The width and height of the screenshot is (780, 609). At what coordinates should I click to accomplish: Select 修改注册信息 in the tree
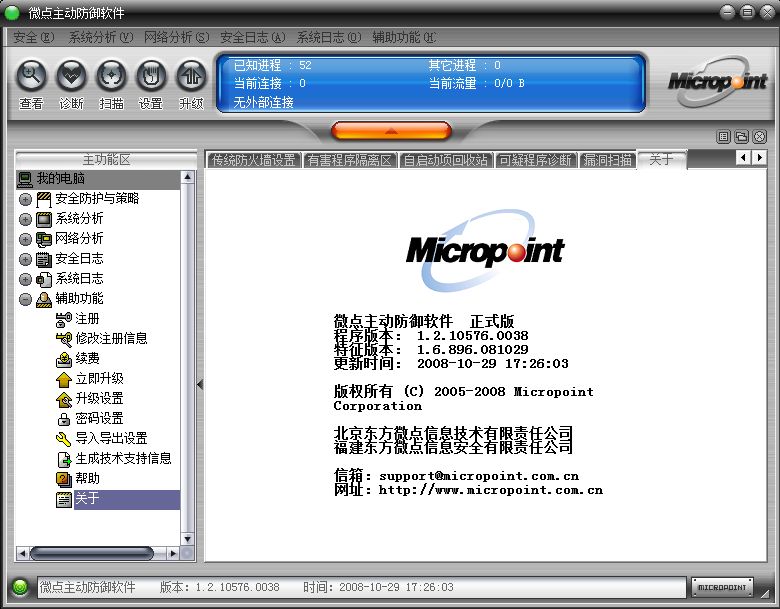tap(111, 338)
